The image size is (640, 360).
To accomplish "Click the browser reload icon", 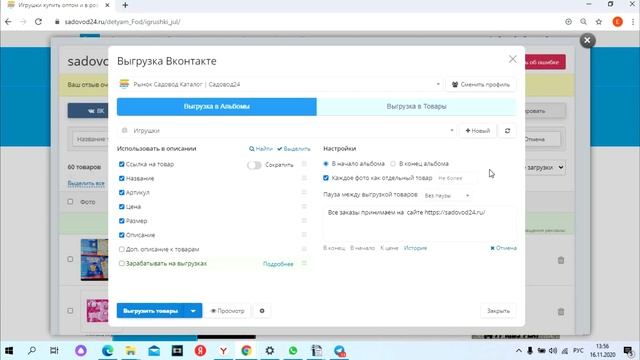I will click(38, 22).
